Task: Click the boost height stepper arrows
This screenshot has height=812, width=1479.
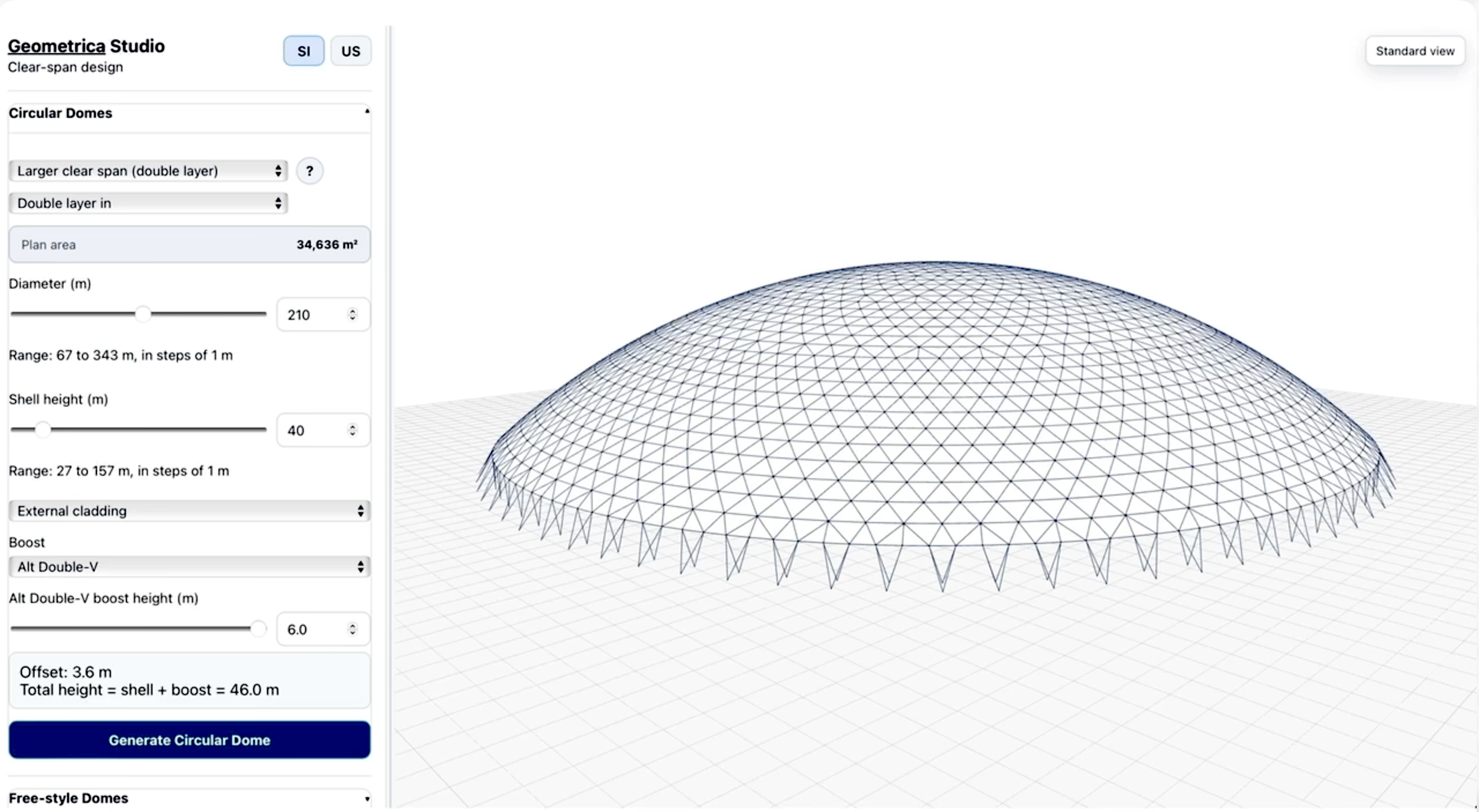Action: pos(353,629)
